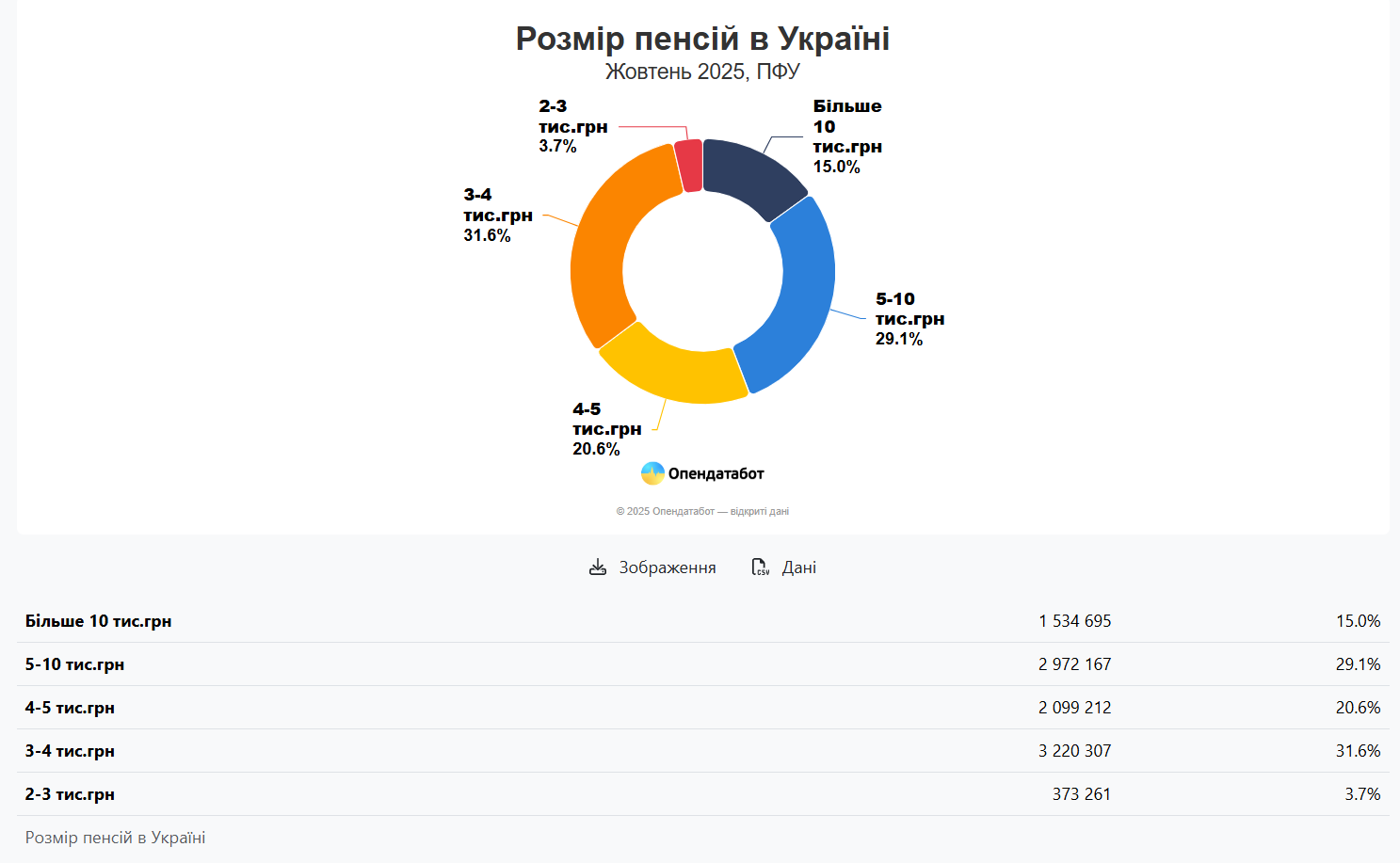Click the Більше 10 тис.грн table row
Viewport: 1400px width, 863px height.
pyautogui.click(x=98, y=621)
